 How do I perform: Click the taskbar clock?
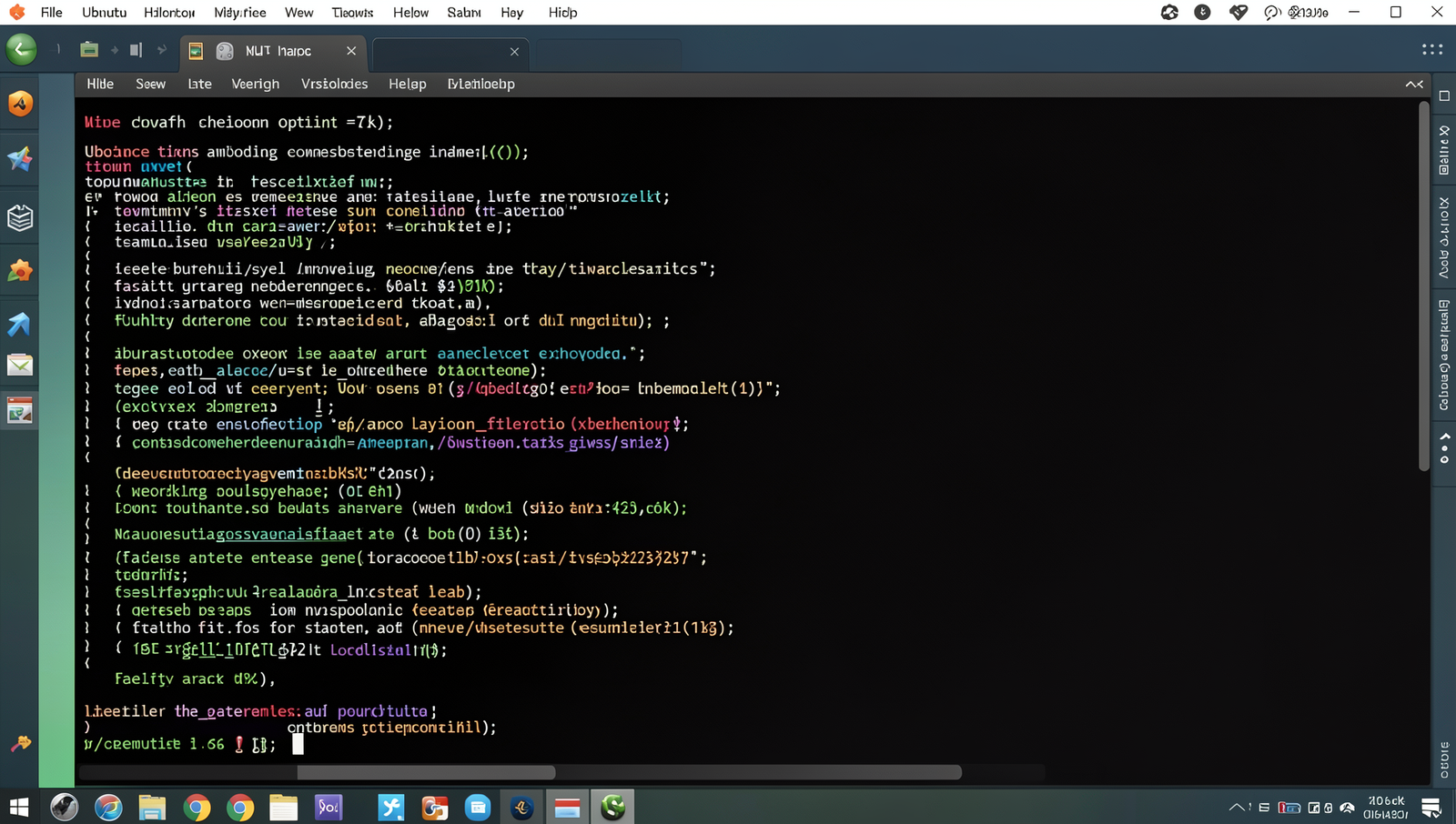point(1385,807)
